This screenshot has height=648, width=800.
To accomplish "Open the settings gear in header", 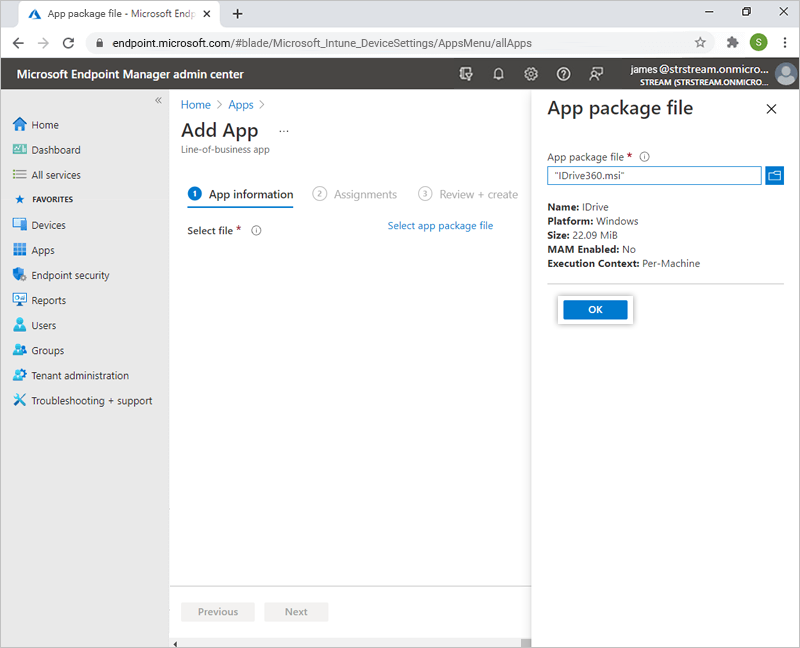I will (531, 74).
